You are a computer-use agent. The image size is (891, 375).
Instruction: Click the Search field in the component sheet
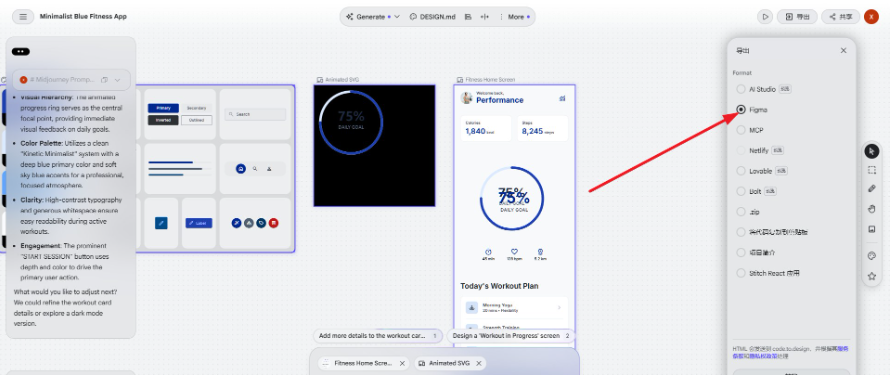pyautogui.click(x=255, y=114)
